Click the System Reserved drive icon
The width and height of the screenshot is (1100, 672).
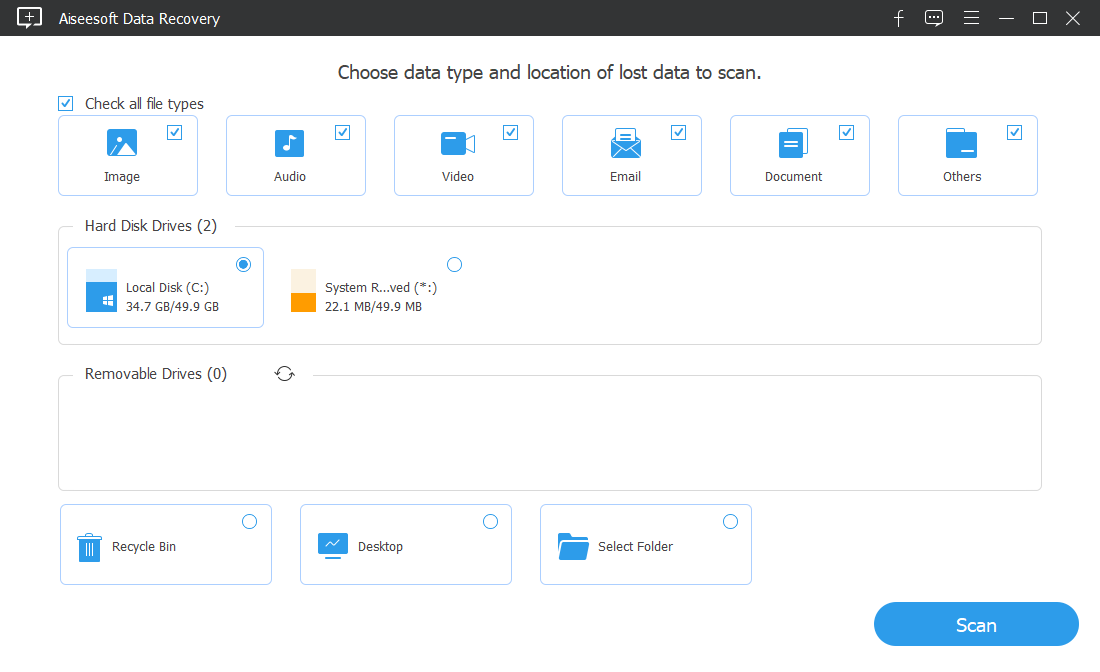tap(303, 290)
